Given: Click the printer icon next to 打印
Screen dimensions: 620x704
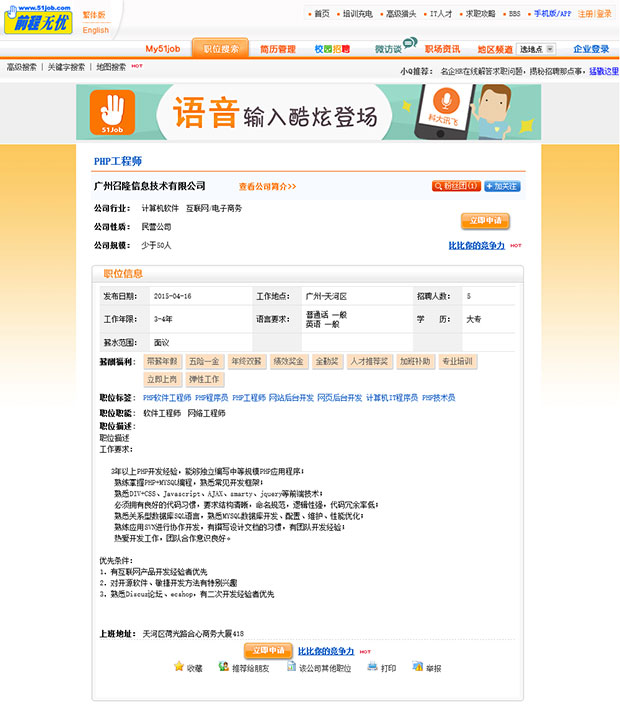Looking at the screenshot, I should tap(372, 667).
